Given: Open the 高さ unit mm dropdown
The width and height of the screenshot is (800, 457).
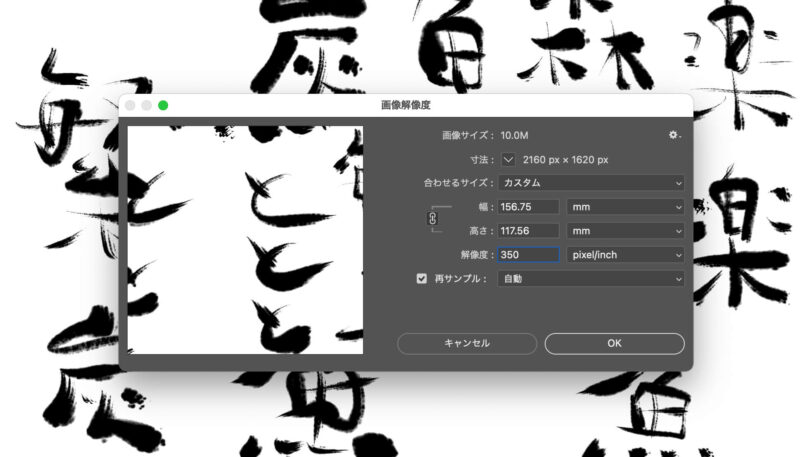Looking at the screenshot, I should tap(626, 231).
